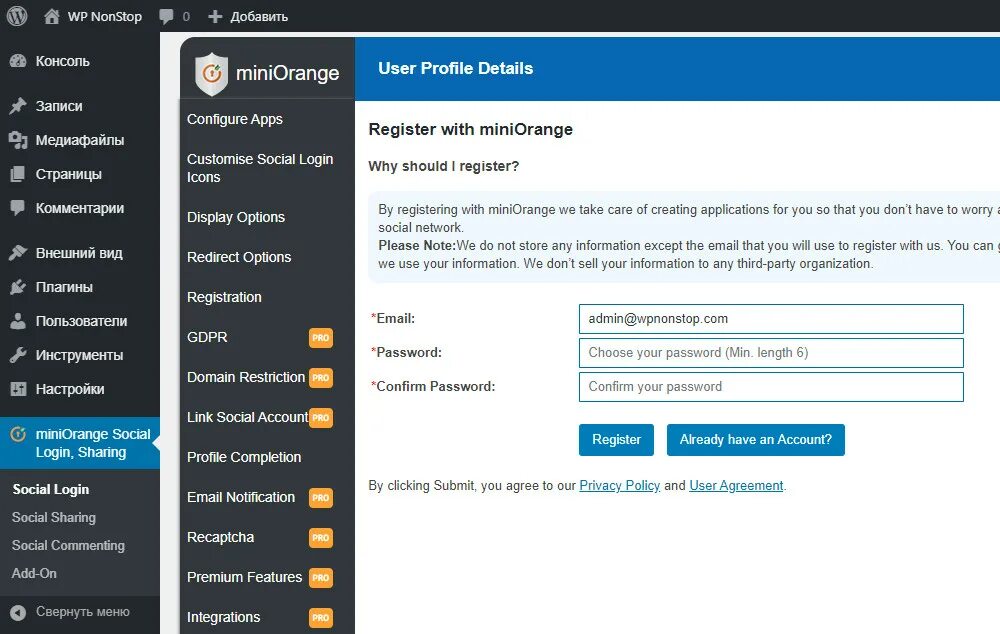This screenshot has width=1000, height=634.
Task: Go to Recaptcha tab
Action: 221,537
